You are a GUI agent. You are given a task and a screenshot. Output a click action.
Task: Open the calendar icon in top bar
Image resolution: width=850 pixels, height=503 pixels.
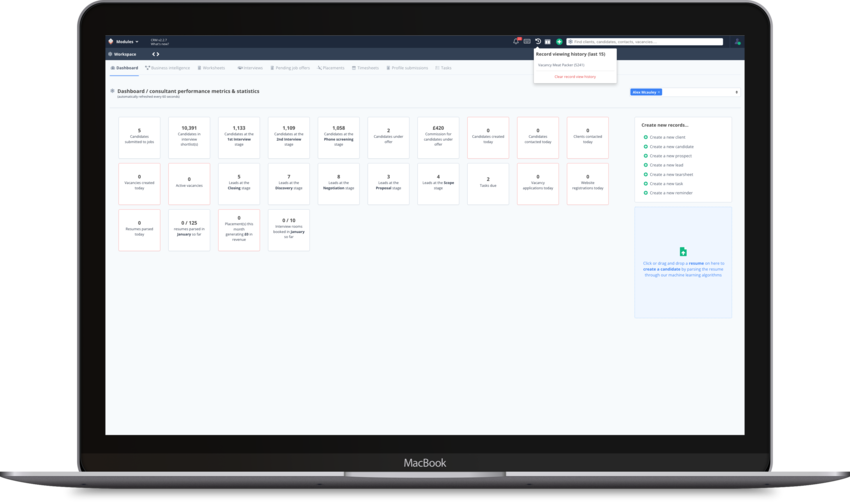pos(548,41)
